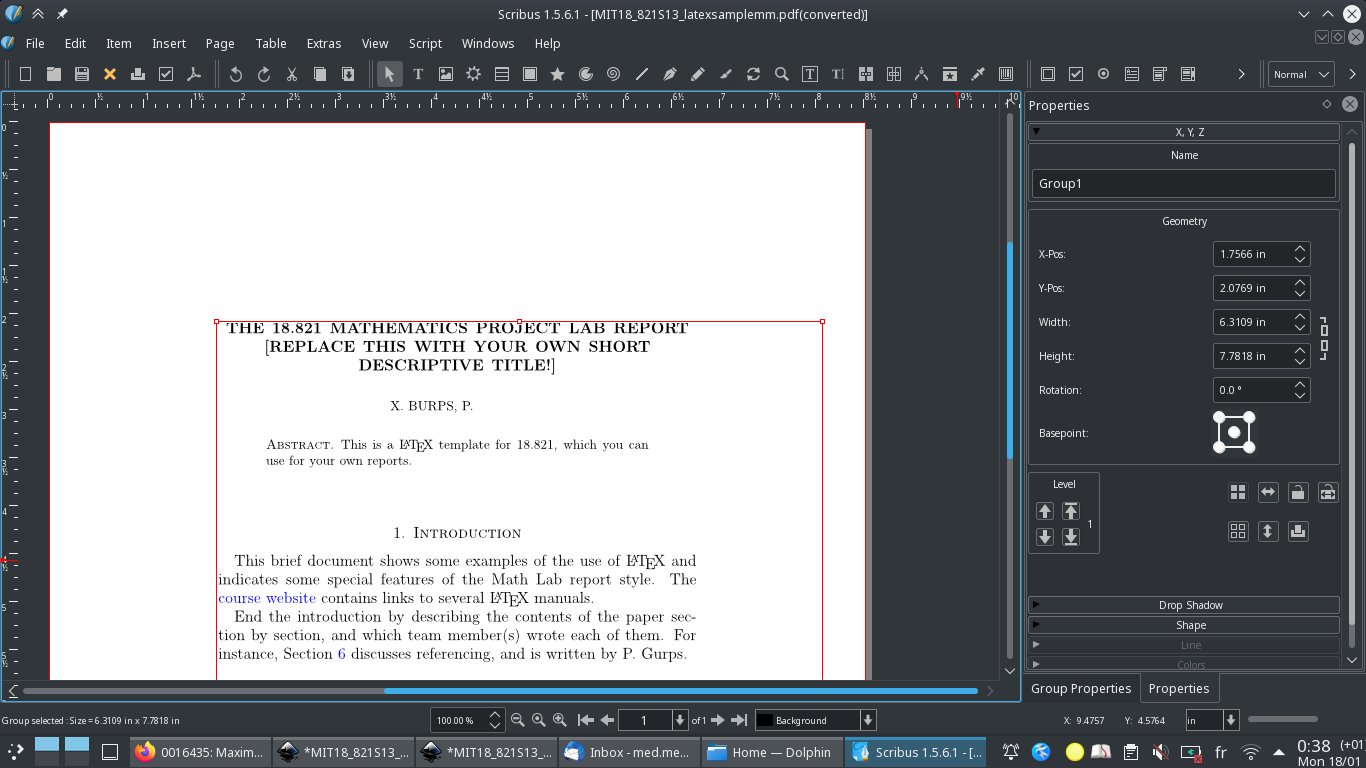
Task: Open the Normal preview quality dropdown
Action: pyautogui.click(x=1301, y=74)
